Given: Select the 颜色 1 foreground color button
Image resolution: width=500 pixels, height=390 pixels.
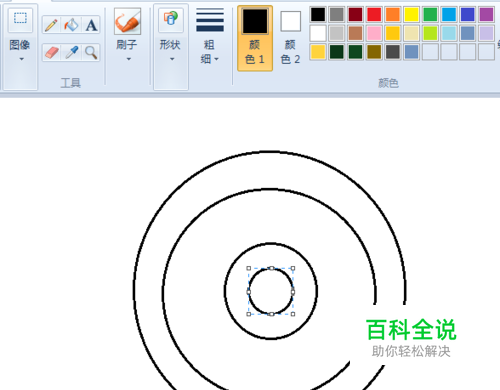Looking at the screenshot, I should (x=255, y=38).
